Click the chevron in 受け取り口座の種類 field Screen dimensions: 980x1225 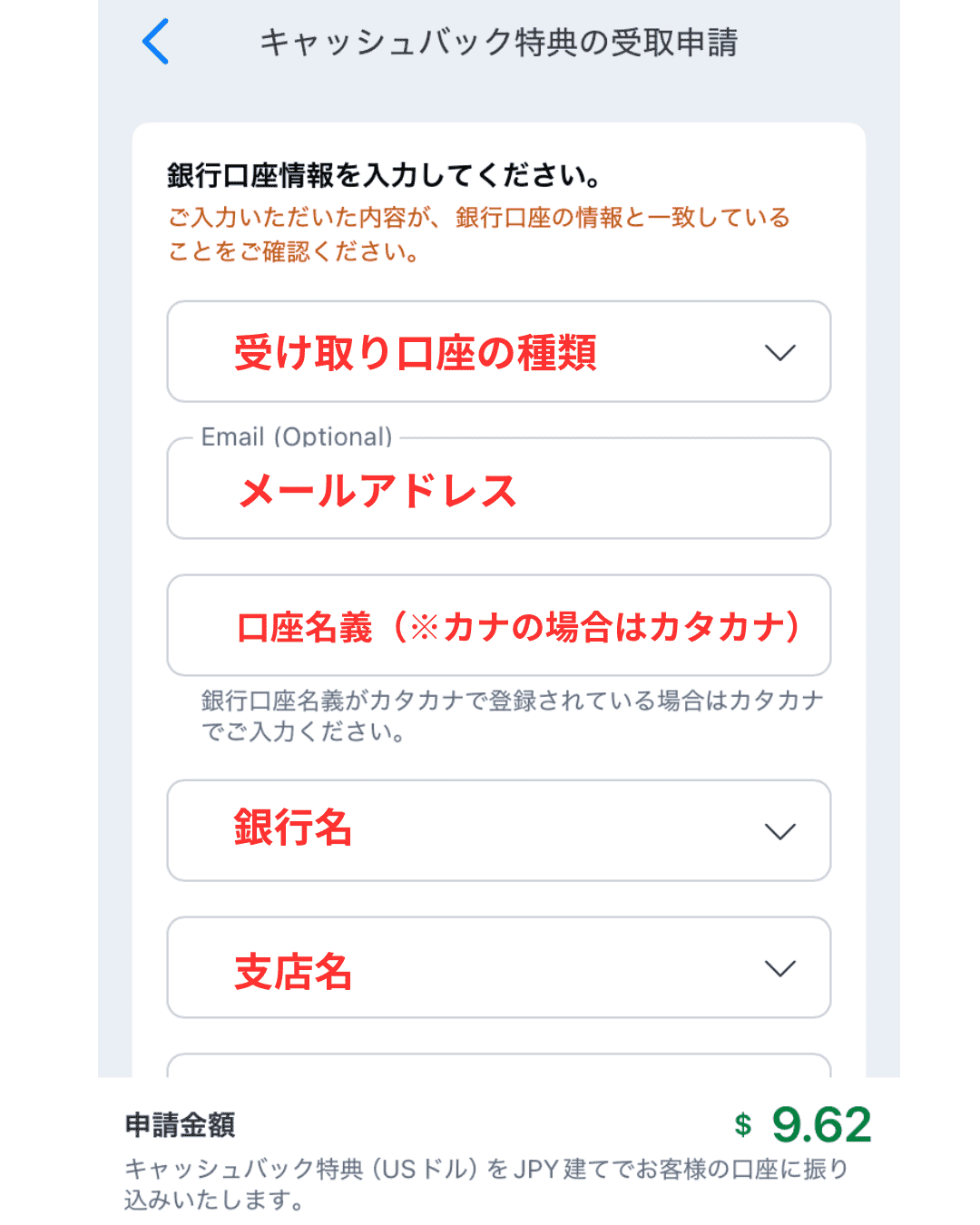(x=779, y=352)
